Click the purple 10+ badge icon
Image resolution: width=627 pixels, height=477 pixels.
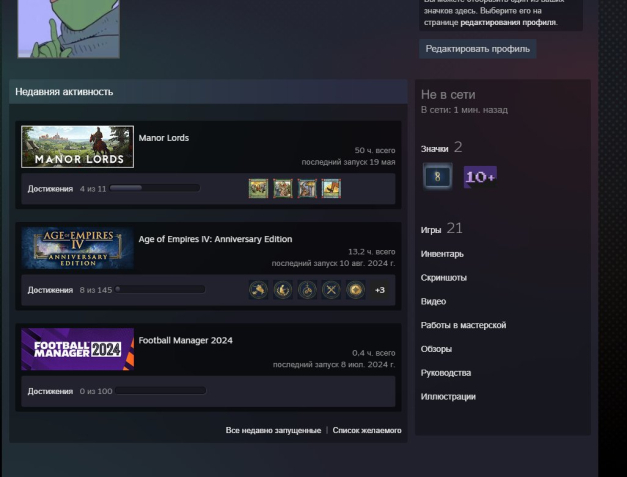click(x=480, y=177)
